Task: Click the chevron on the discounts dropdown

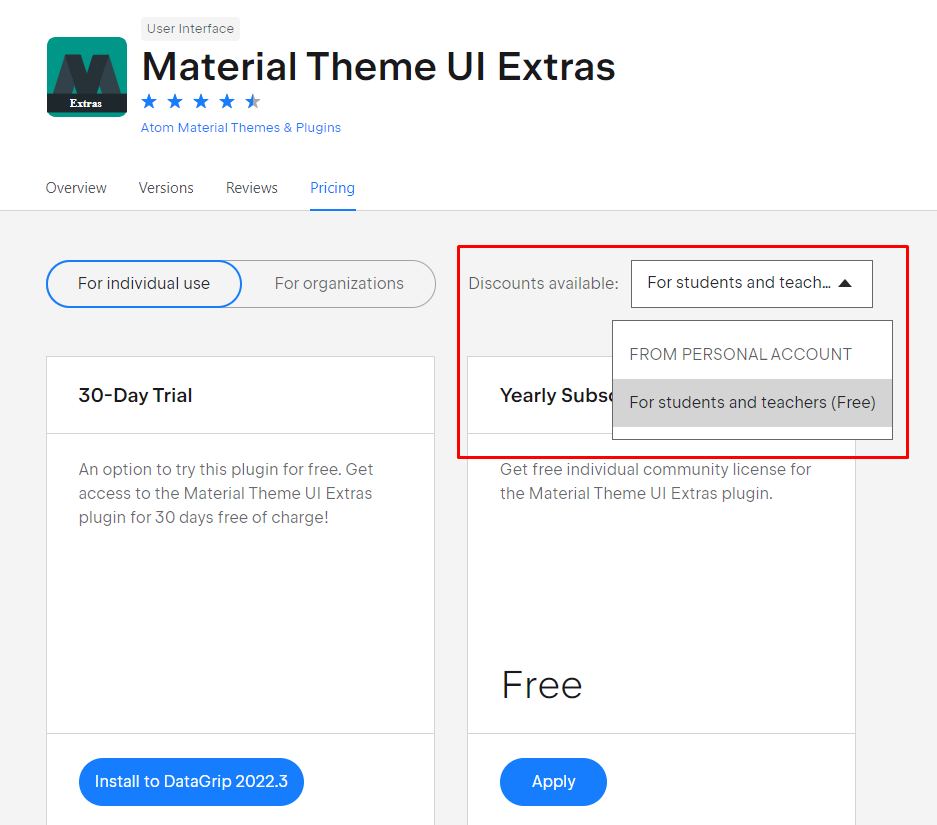Action: pos(846,283)
